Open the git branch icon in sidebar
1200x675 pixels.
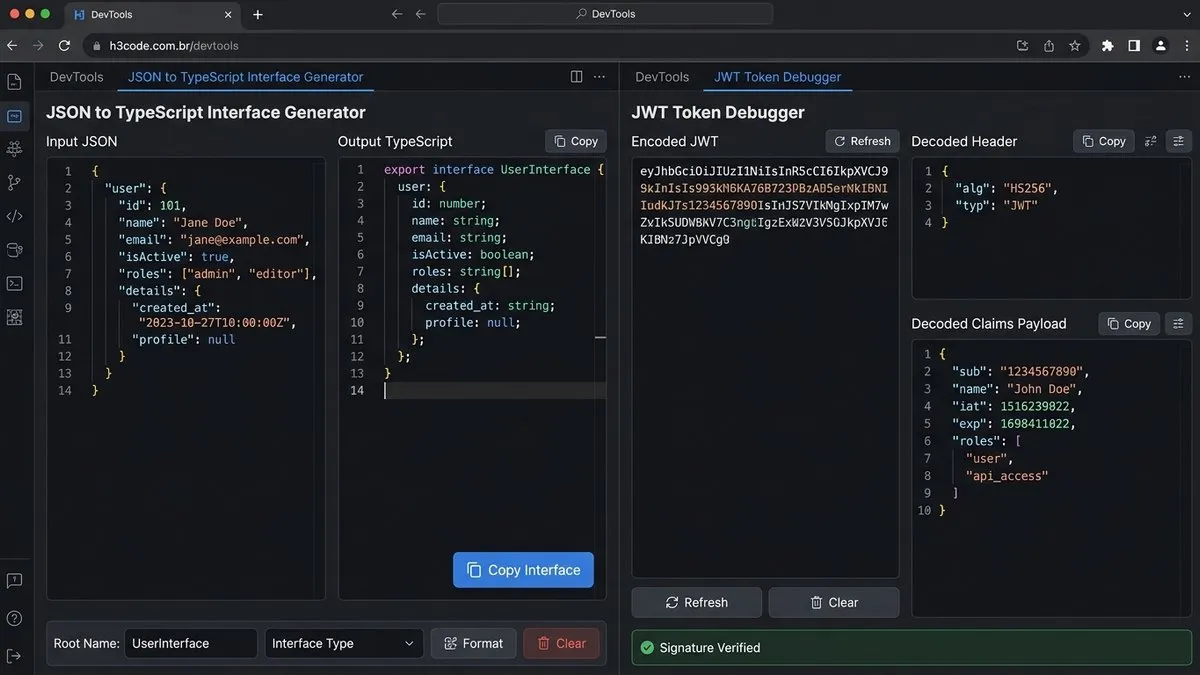click(14, 182)
